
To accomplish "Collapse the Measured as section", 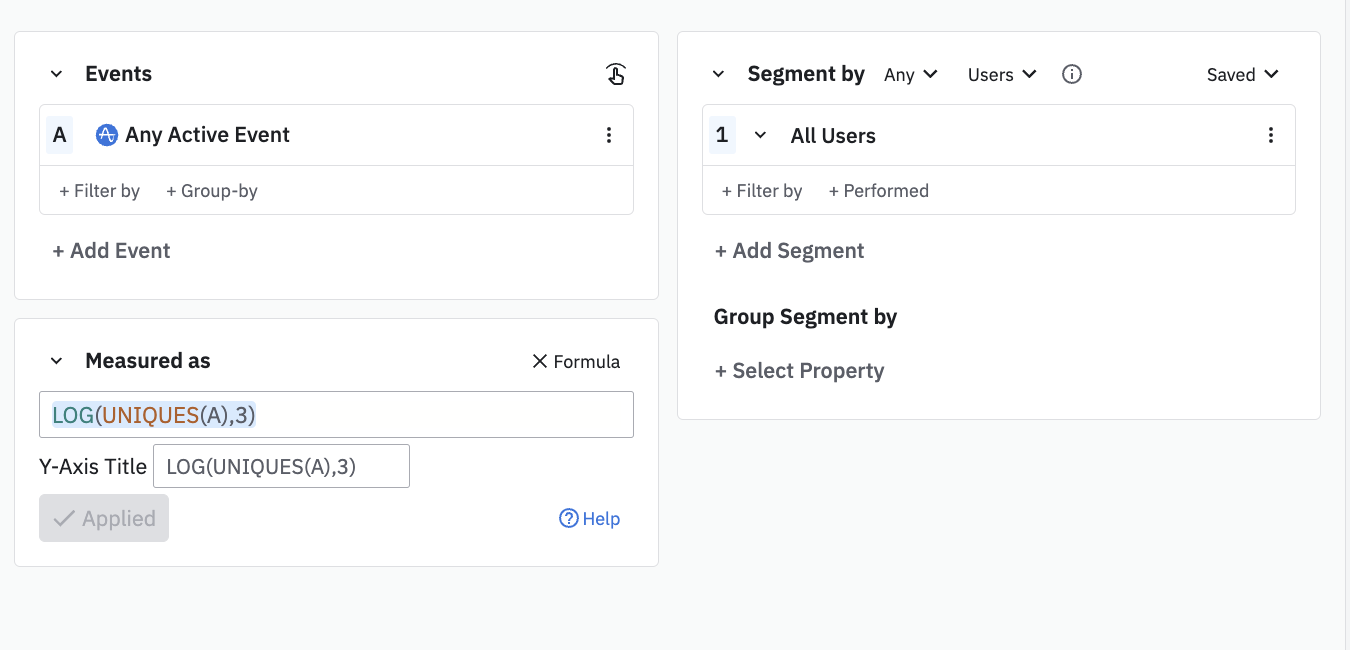I will (57, 361).
